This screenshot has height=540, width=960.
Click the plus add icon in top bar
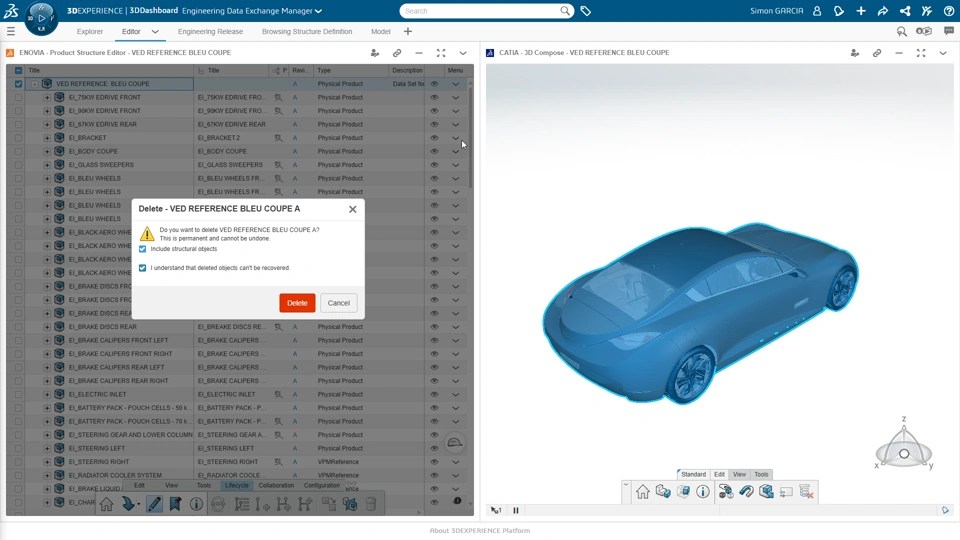coord(861,11)
